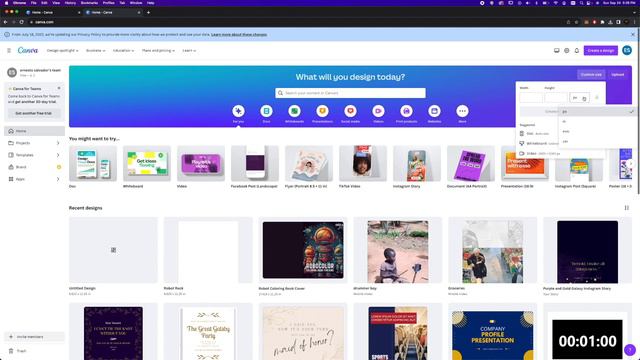Open the Education dropdown
This screenshot has width=640, height=360.
tap(123, 51)
